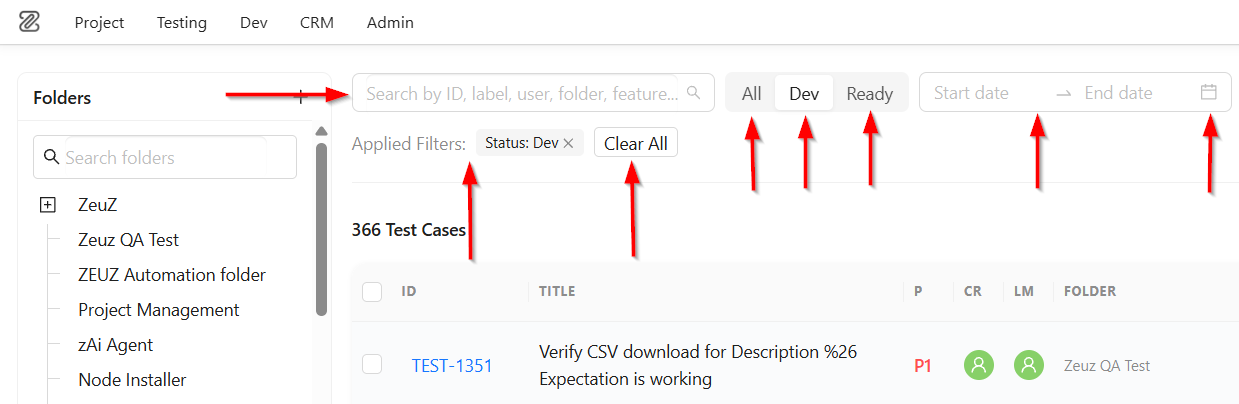Click the search magnifier icon in test search

tap(694, 93)
